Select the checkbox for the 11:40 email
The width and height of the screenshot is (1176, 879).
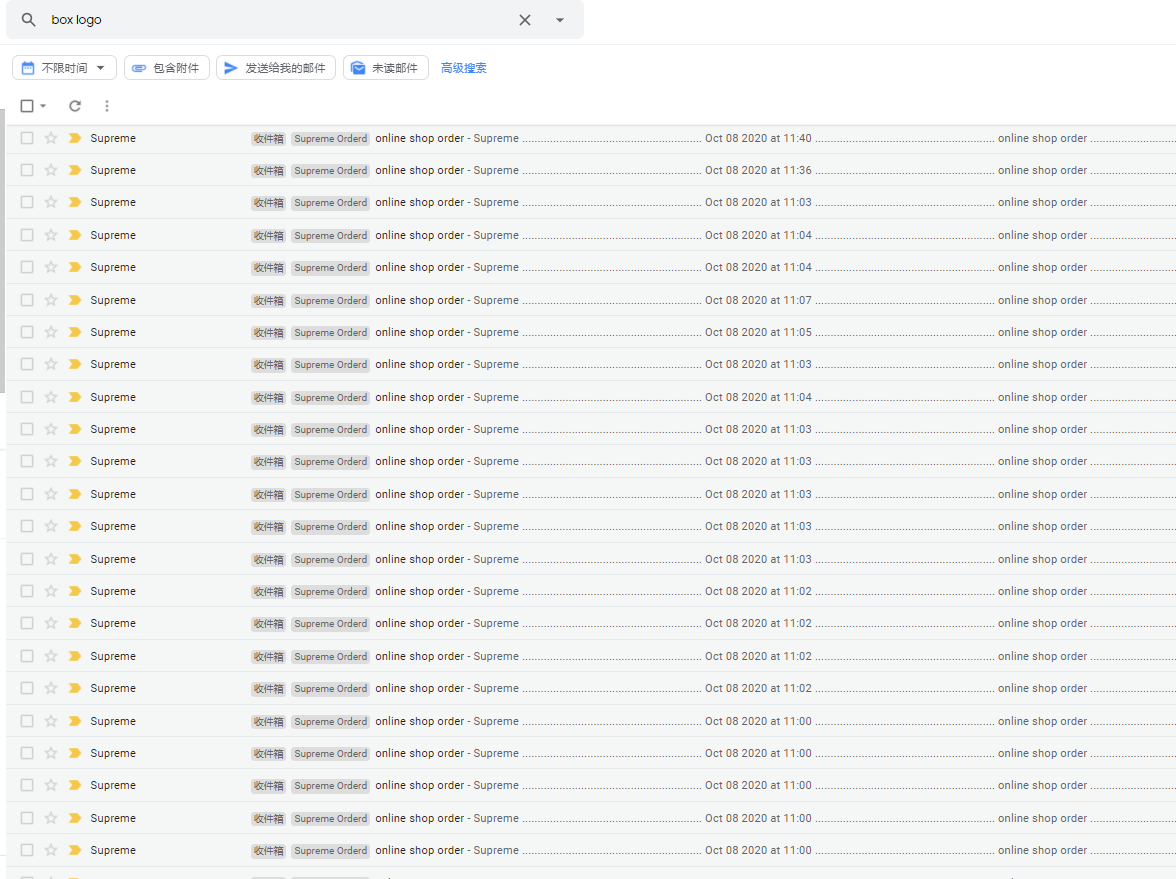pyautogui.click(x=27, y=138)
